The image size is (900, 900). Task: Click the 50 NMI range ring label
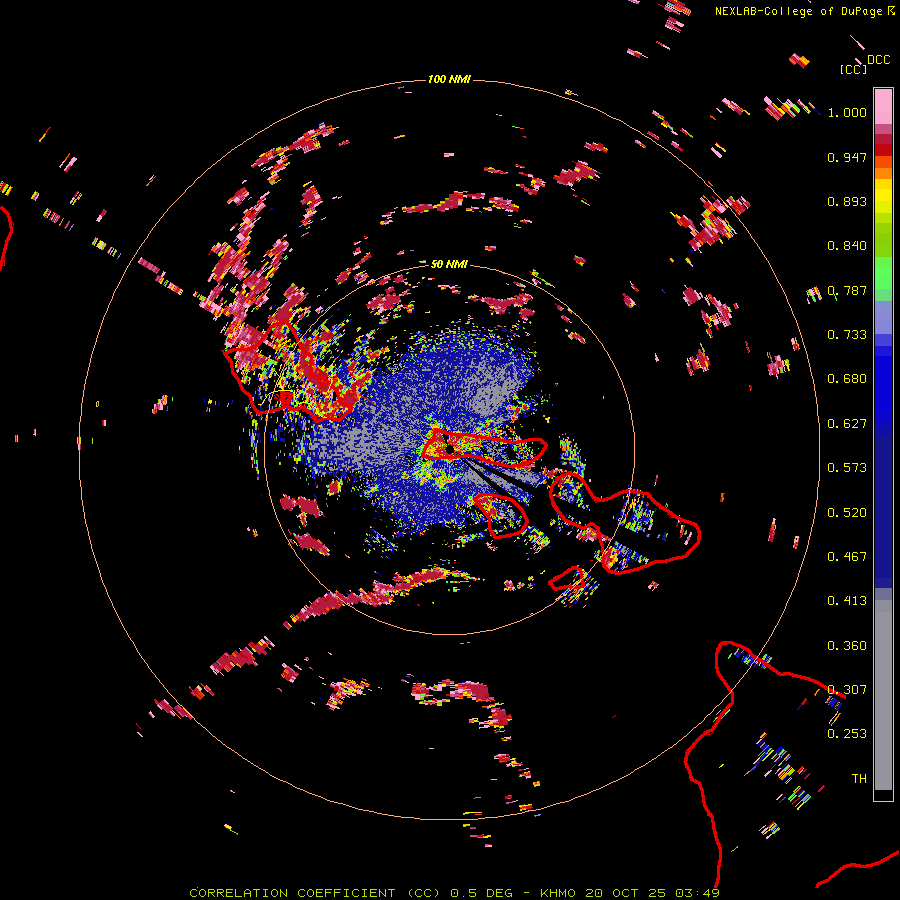[x=449, y=264]
